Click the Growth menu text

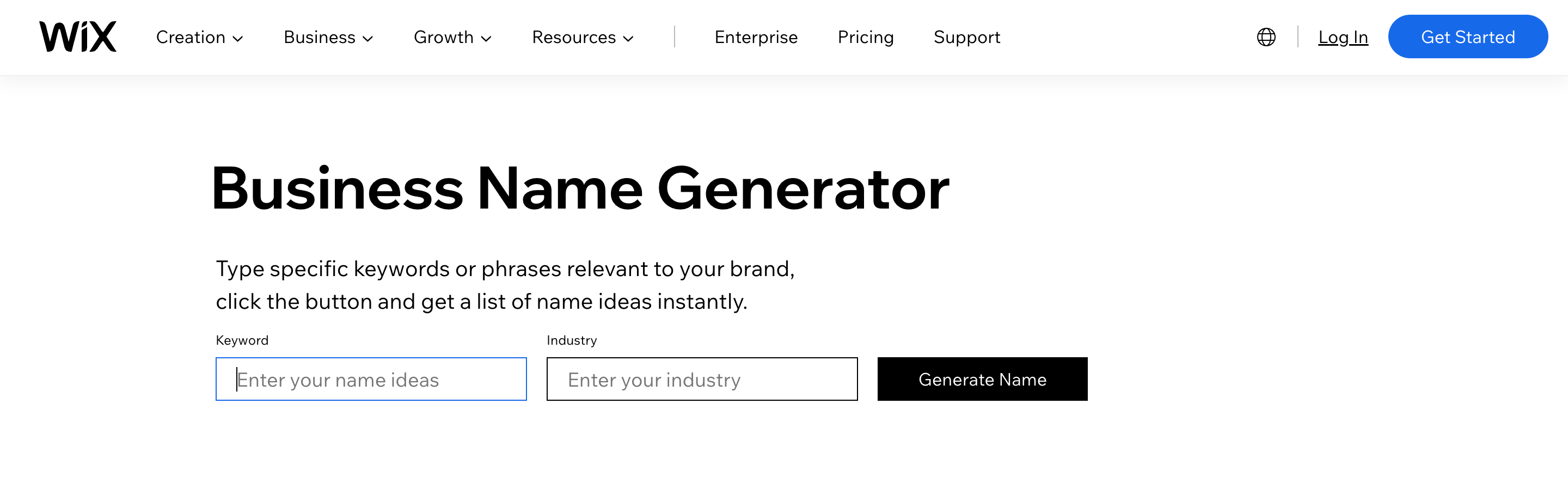click(443, 37)
